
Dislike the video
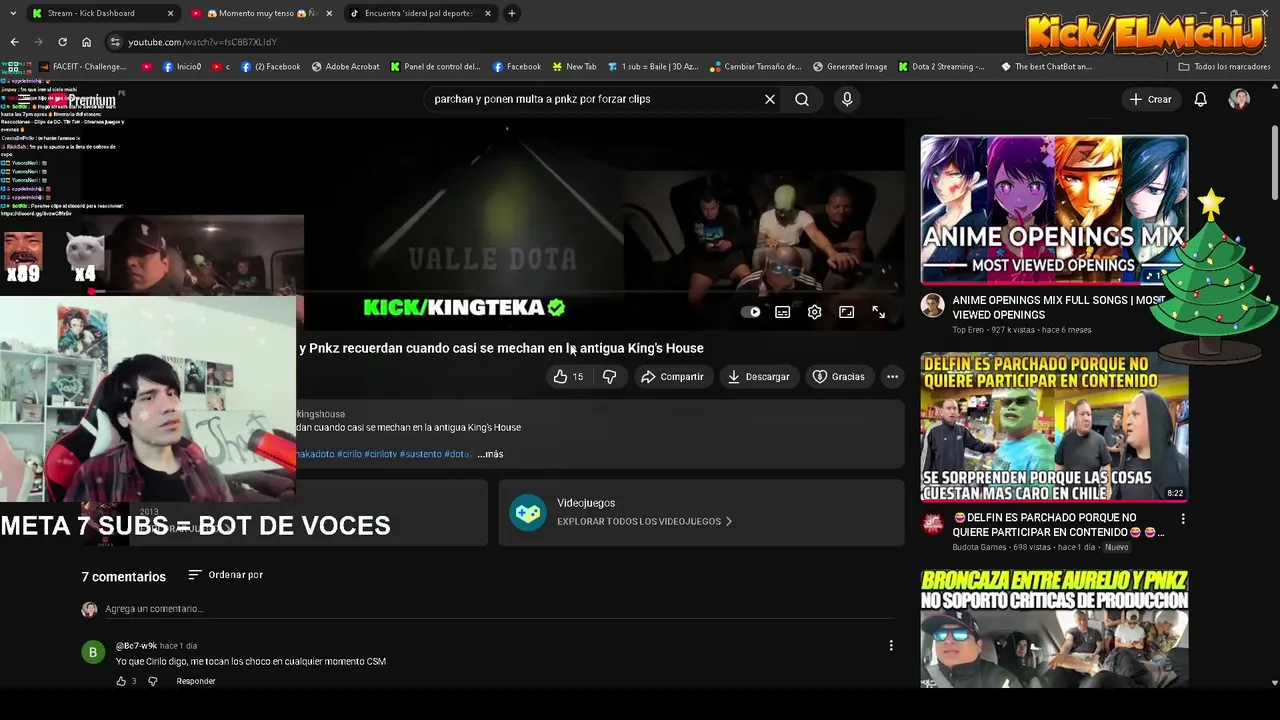pyautogui.click(x=609, y=377)
